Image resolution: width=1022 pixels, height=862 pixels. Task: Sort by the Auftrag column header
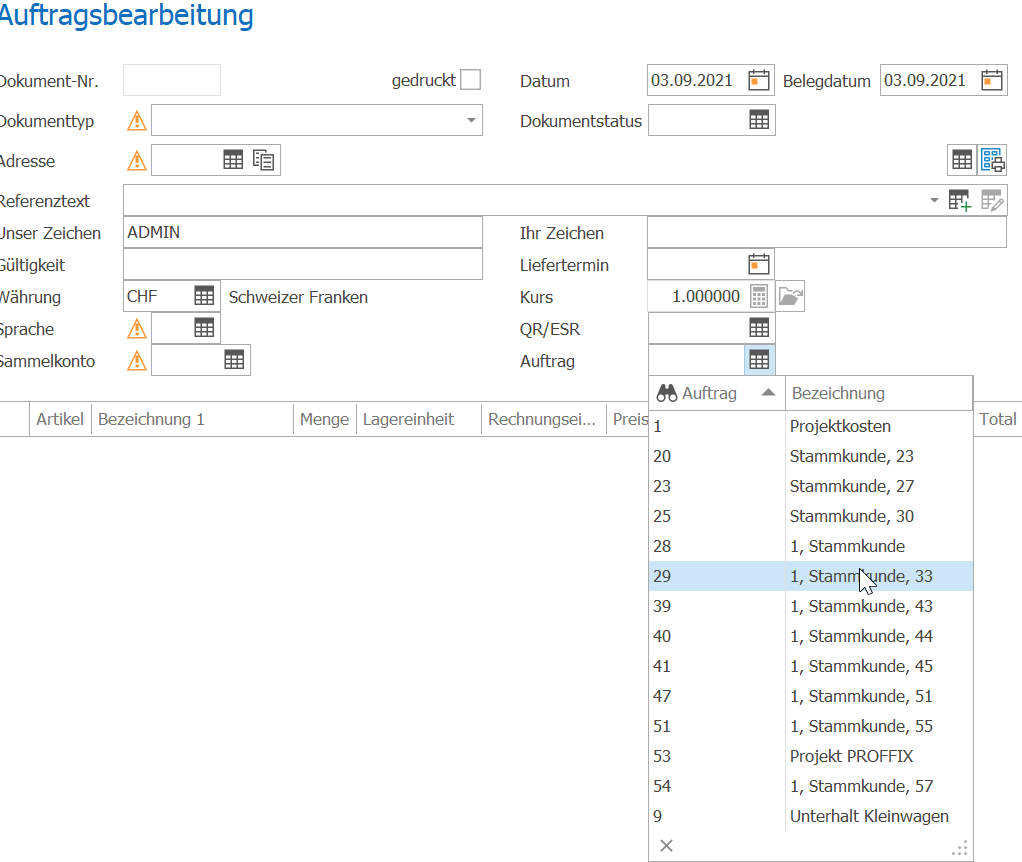tap(717, 394)
